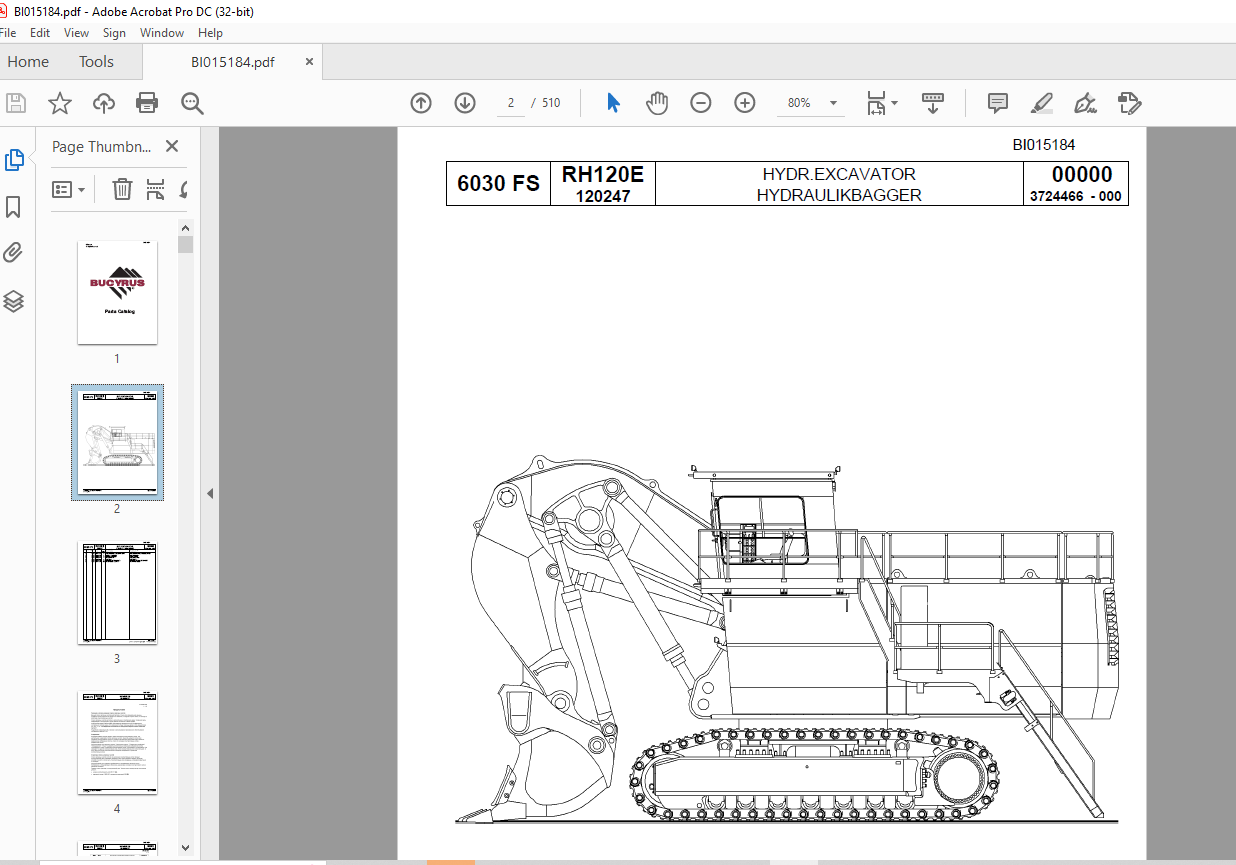The height and width of the screenshot is (865, 1236).
Task: Open the Attachments paperclip panel
Action: (13, 253)
